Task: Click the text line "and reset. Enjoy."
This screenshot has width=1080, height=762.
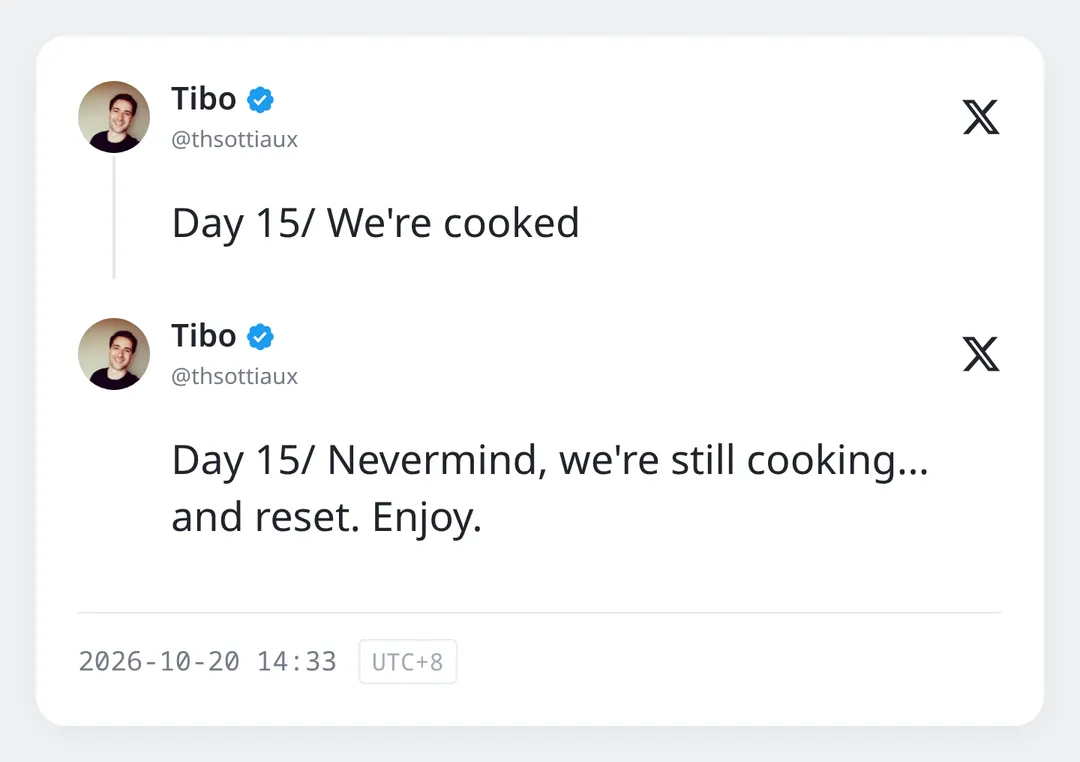Action: click(326, 517)
